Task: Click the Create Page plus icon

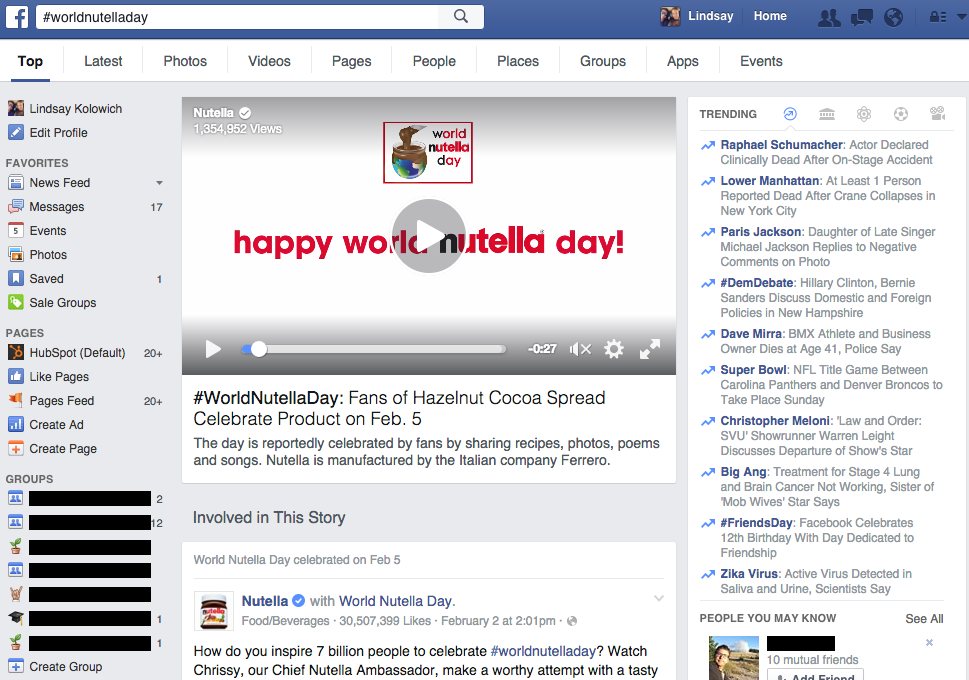Action: coord(15,449)
